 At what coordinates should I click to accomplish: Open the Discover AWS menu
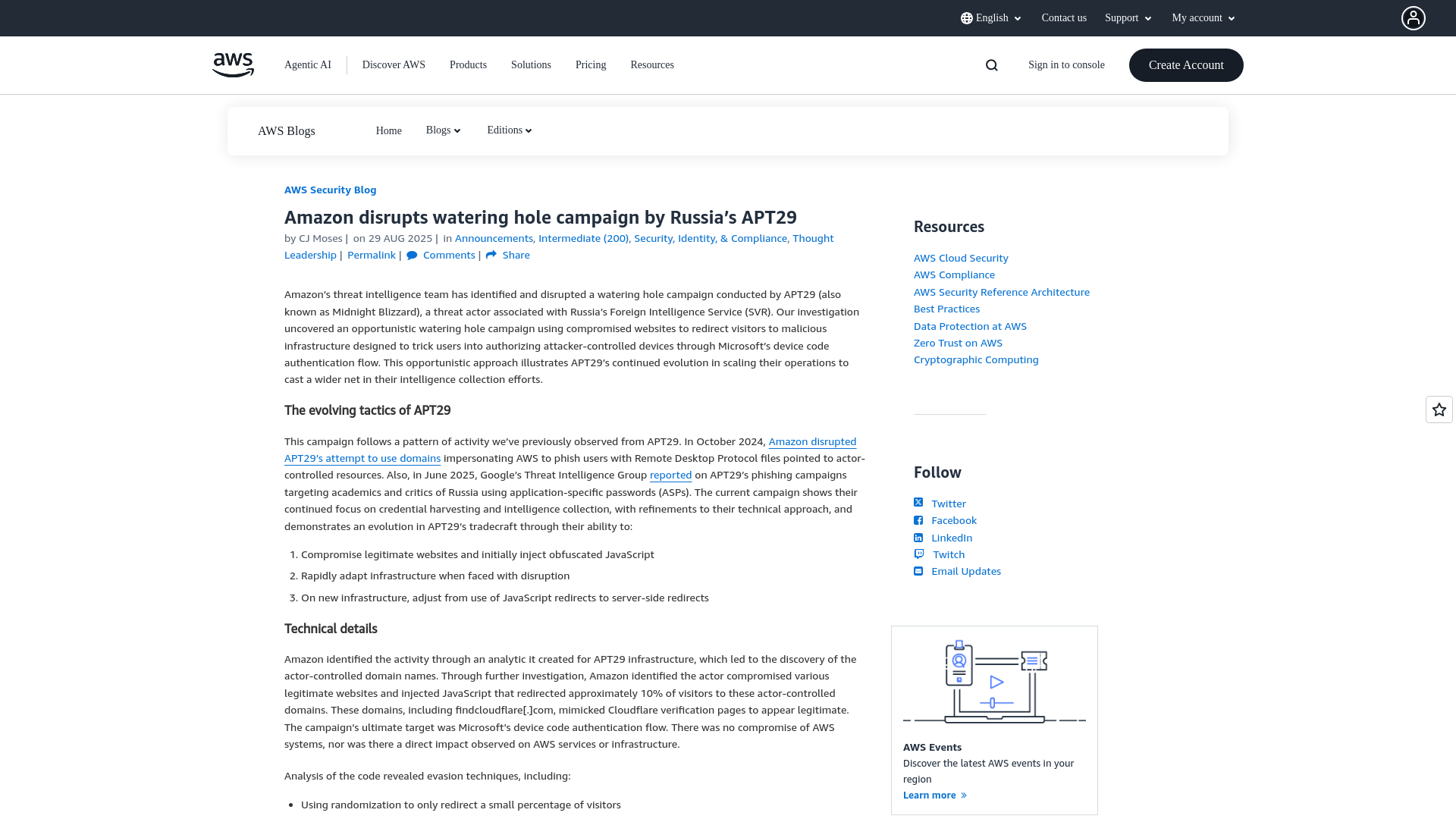click(394, 65)
